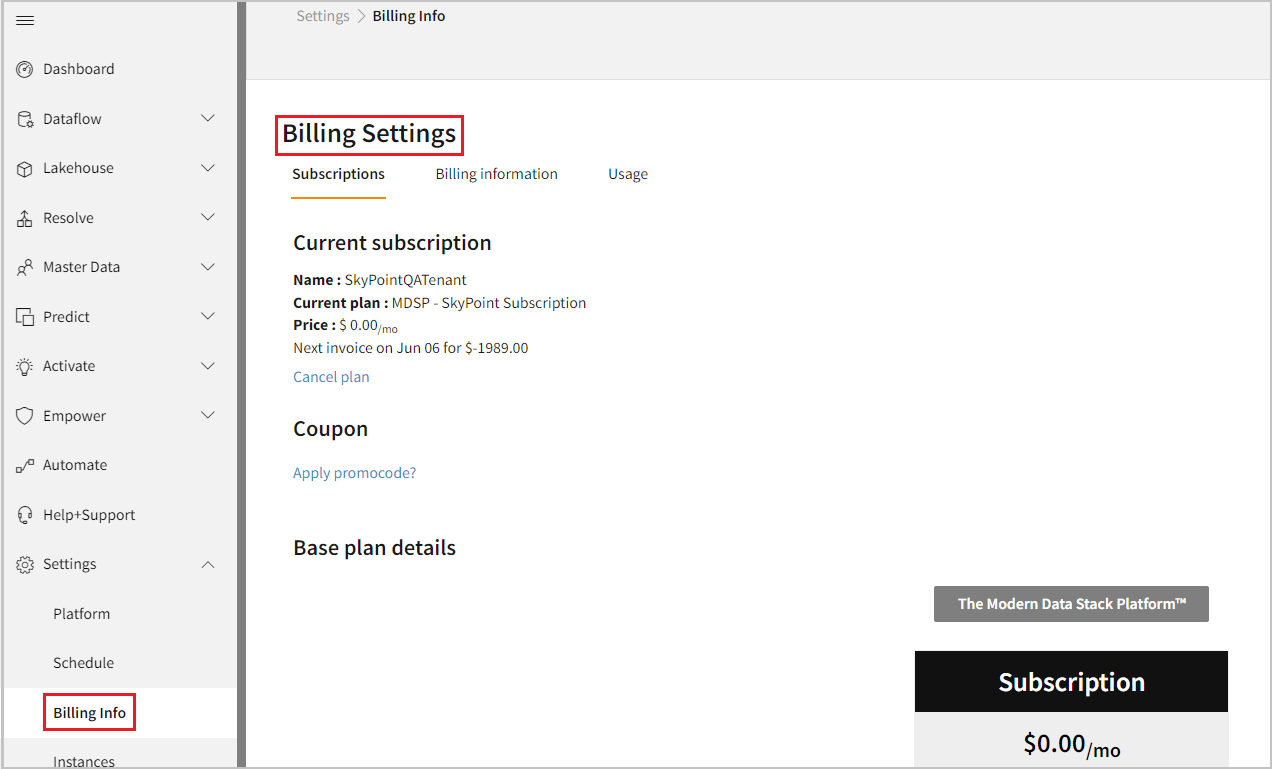This screenshot has width=1272, height=769.
Task: Select Billing Info in sidebar
Action: pos(90,713)
